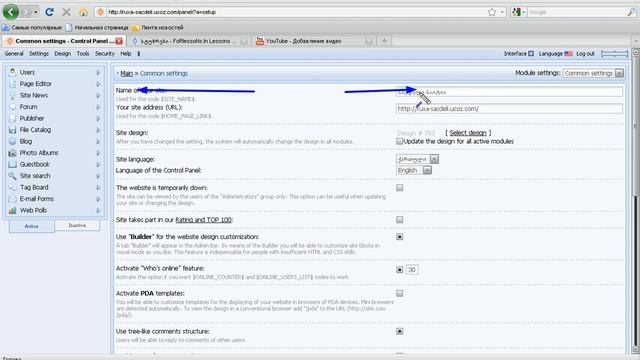Viewport: 640px width, 360px height.
Task: Click the stop loading X icon
Action: (x=66, y=12)
